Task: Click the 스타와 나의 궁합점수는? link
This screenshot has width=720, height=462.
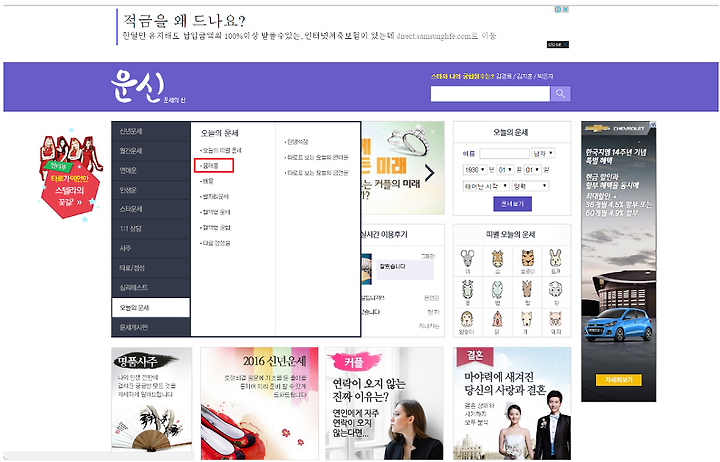Action: [x=462, y=76]
